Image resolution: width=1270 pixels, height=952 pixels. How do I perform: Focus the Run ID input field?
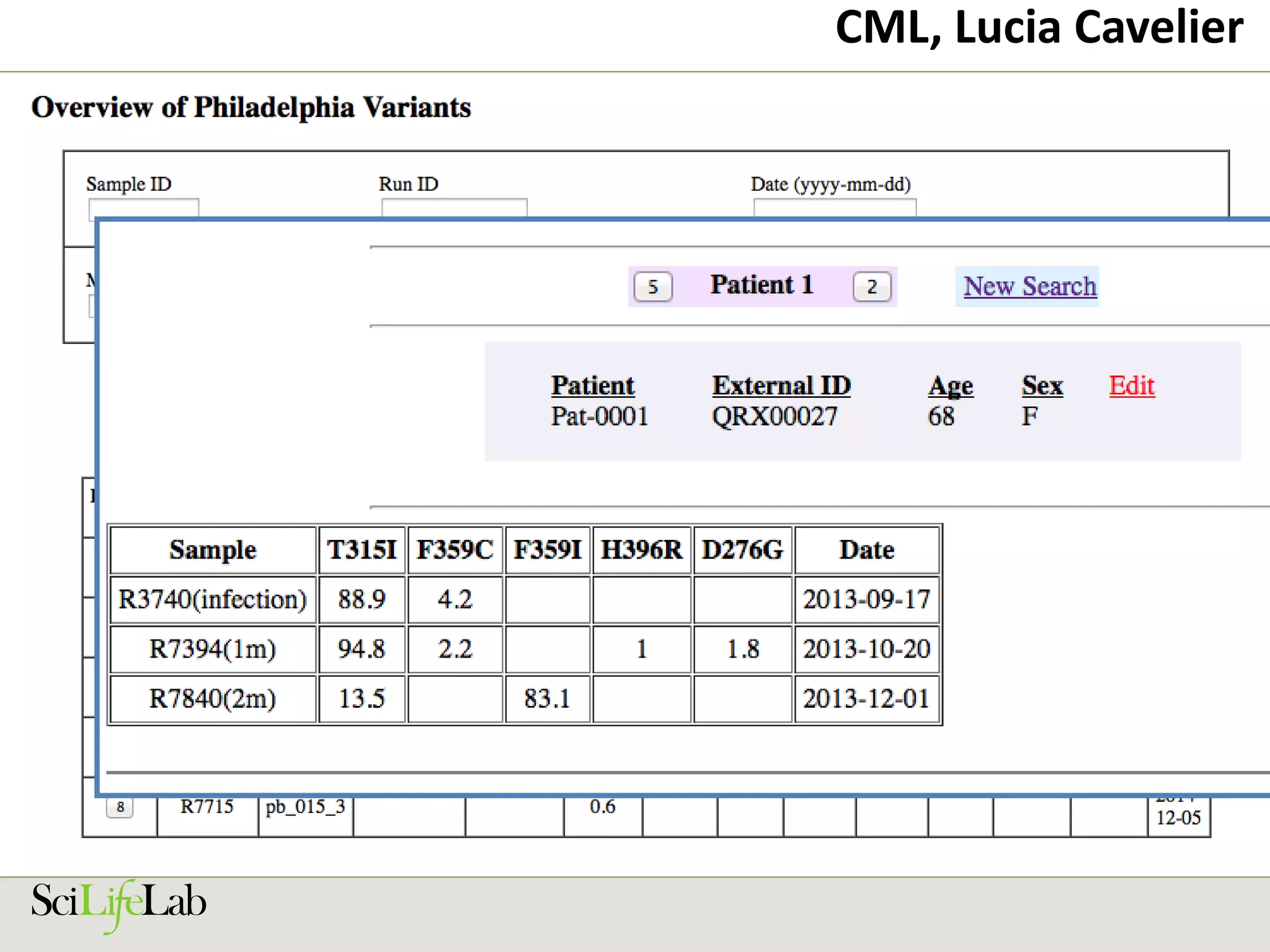(x=455, y=208)
